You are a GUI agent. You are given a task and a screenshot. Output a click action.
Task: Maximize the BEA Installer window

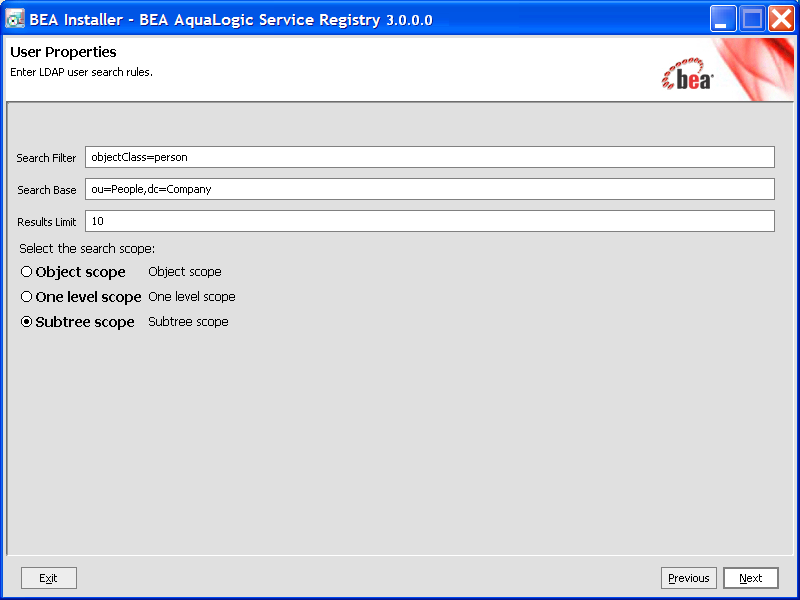tap(752, 19)
